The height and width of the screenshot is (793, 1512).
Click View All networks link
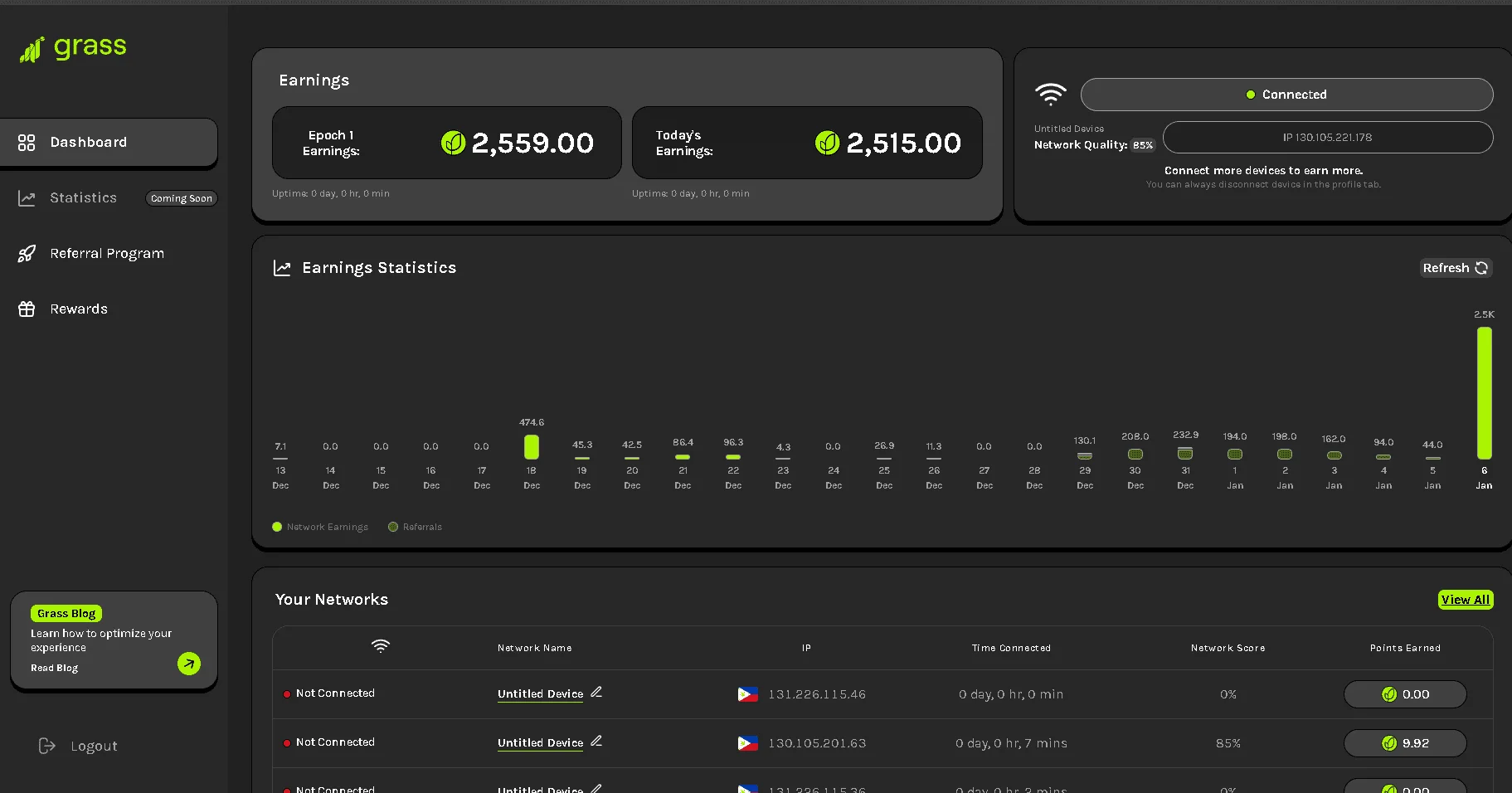tap(1466, 600)
